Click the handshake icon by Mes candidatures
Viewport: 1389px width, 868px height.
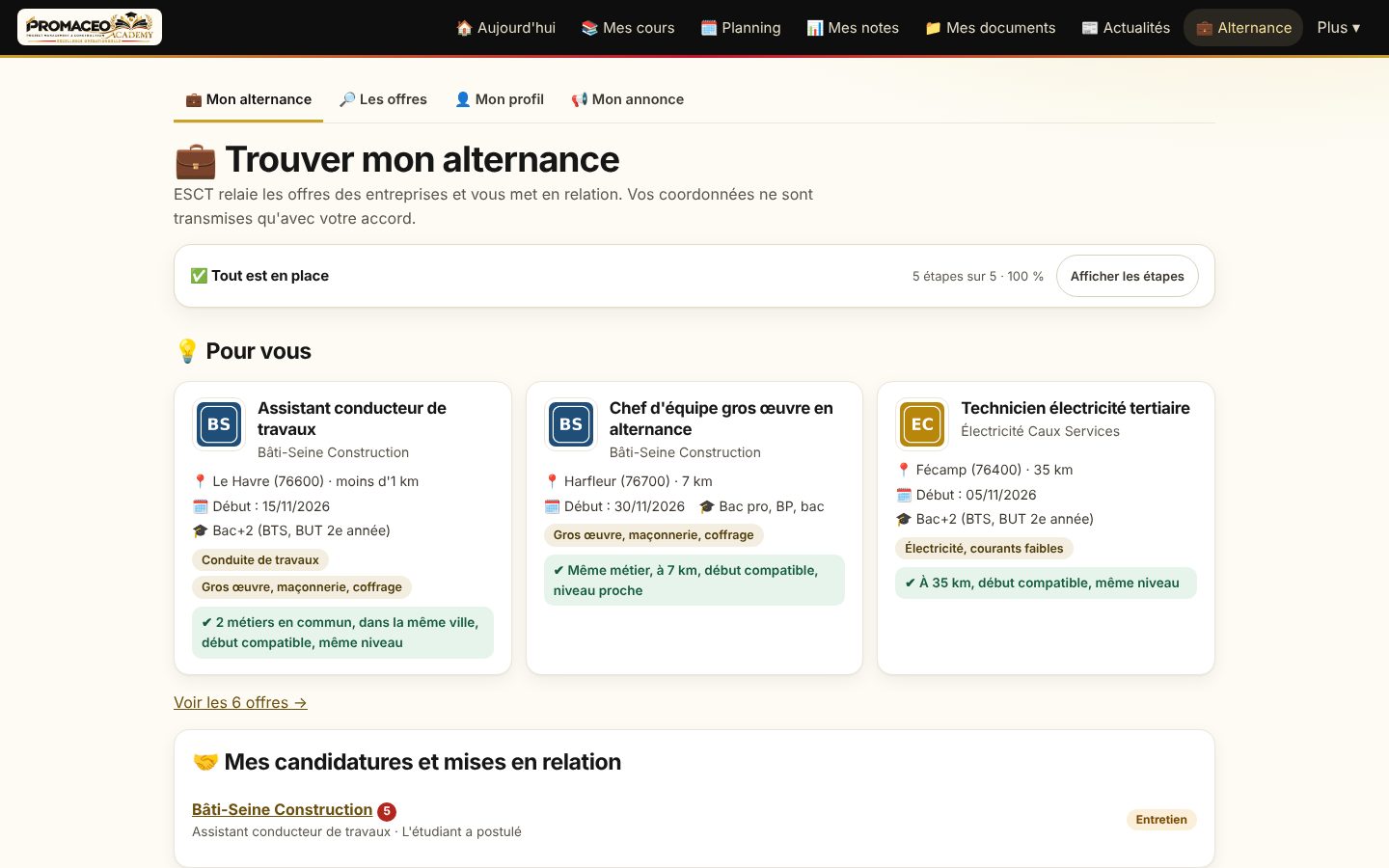coord(205,762)
